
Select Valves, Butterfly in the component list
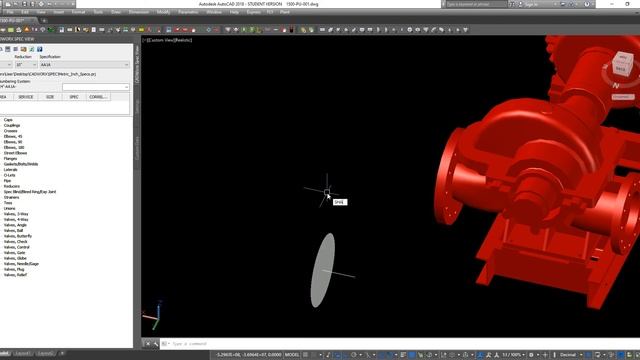click(x=18, y=236)
